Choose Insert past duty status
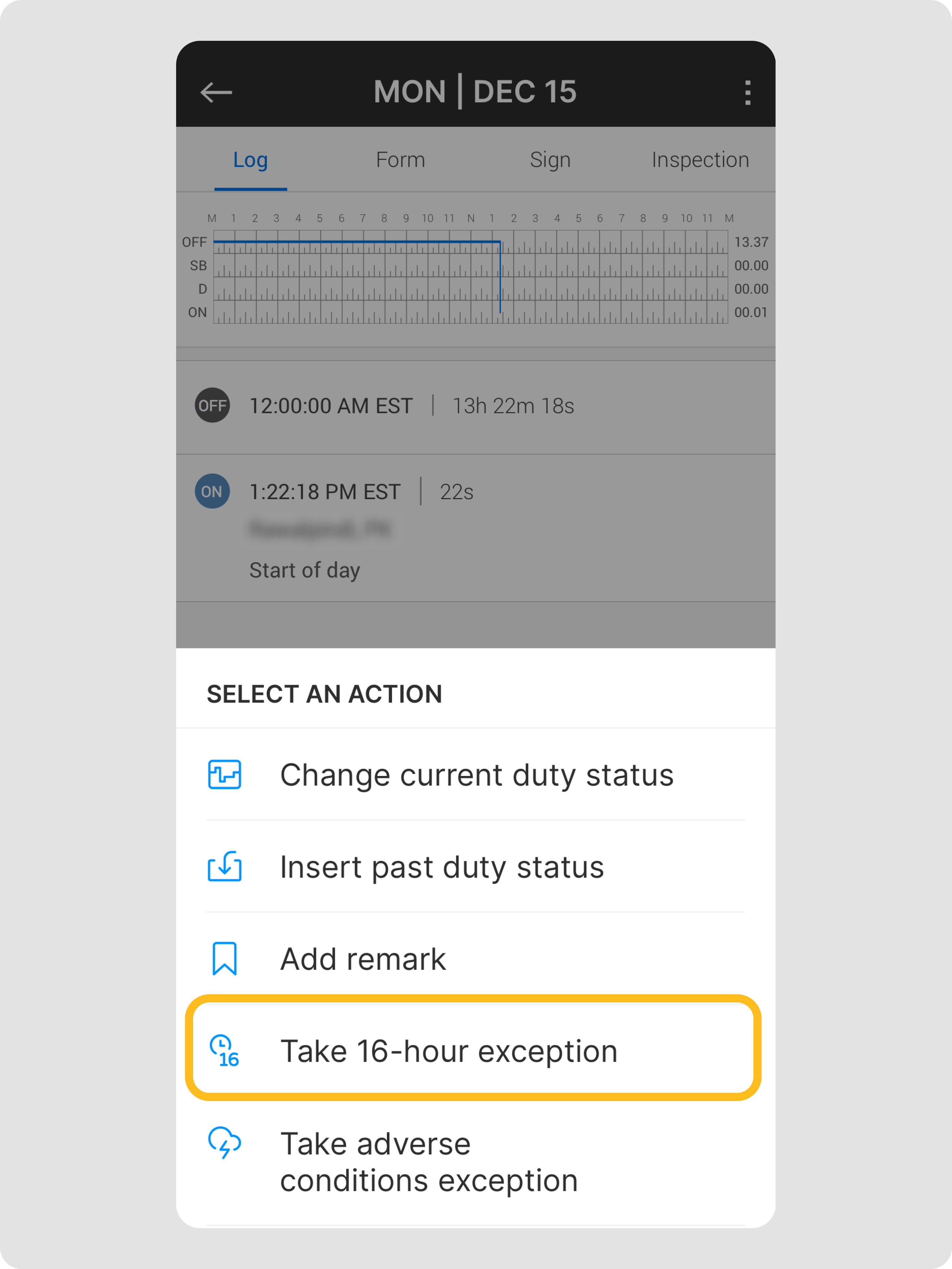Screen dimensions: 952x1269 pyautogui.click(x=442, y=866)
